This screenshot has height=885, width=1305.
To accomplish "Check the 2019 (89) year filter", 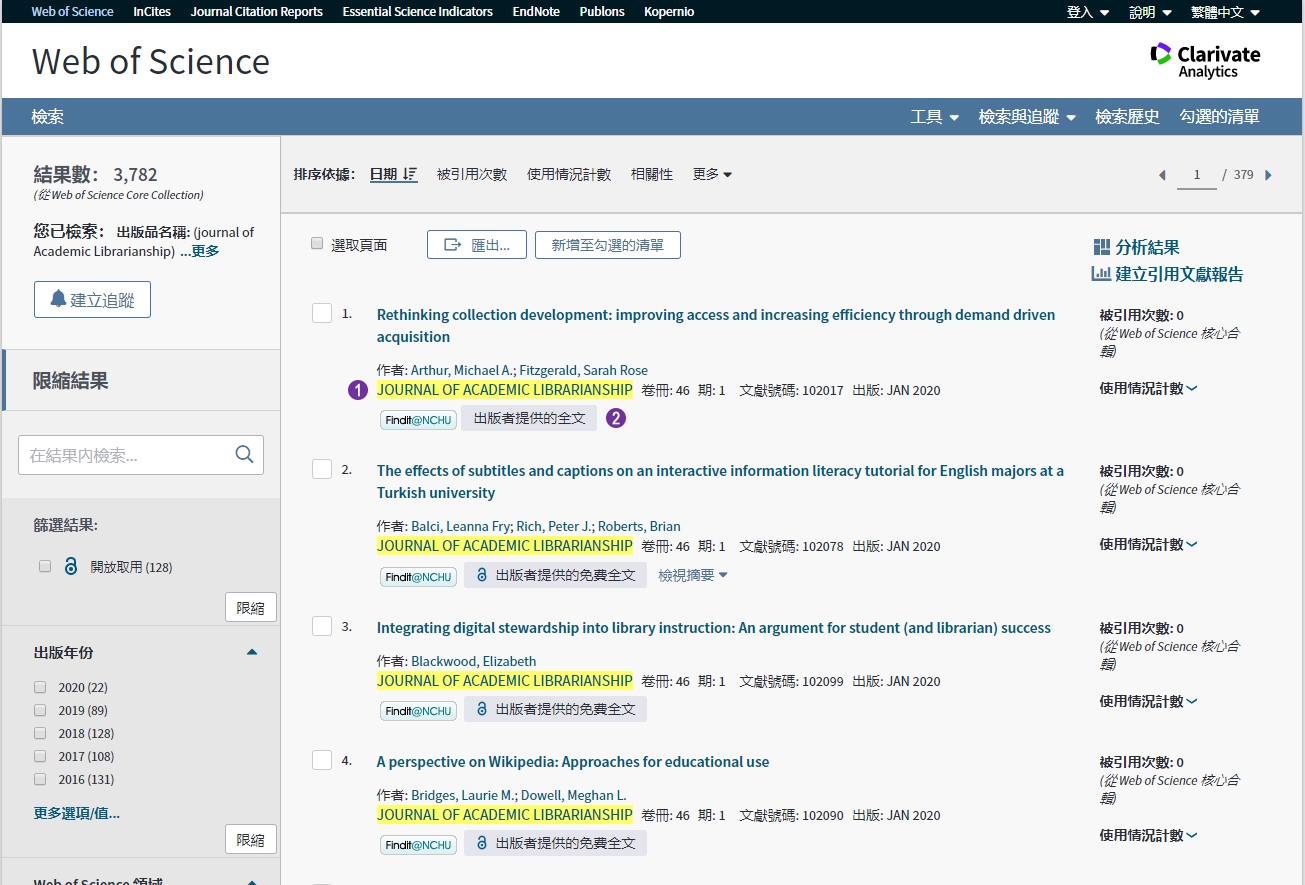I will [40, 710].
